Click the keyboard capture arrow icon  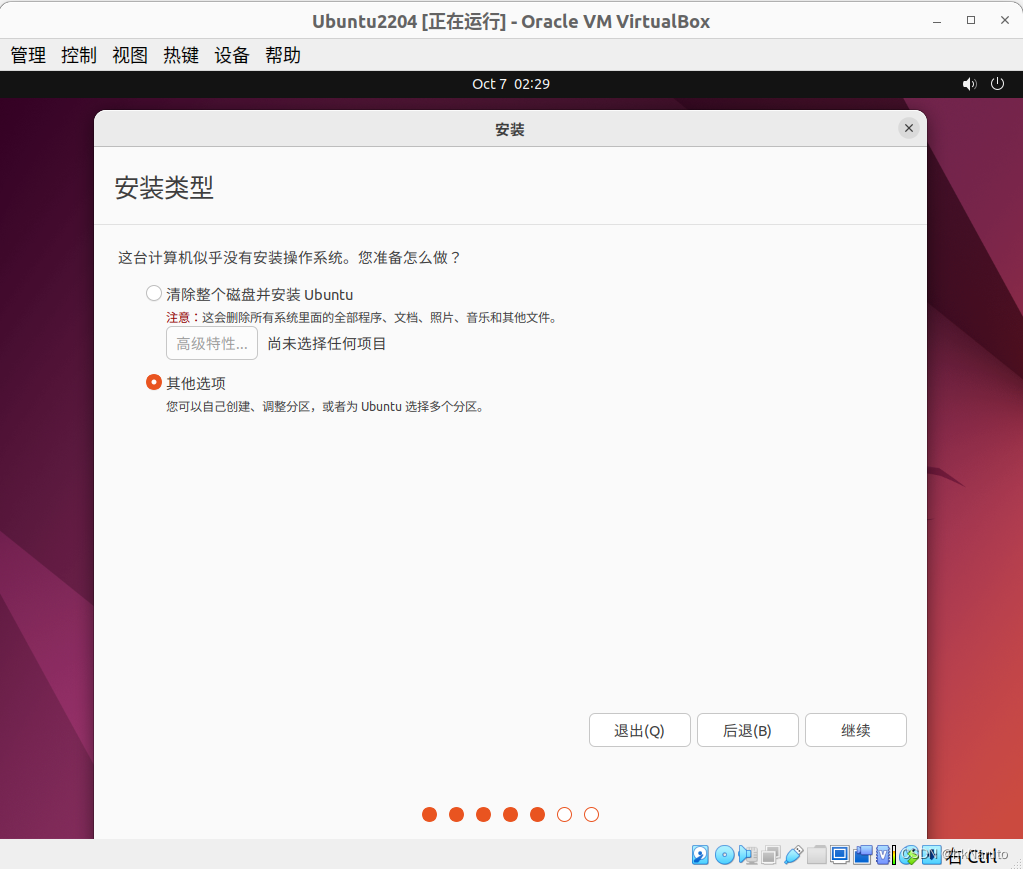[931, 855]
